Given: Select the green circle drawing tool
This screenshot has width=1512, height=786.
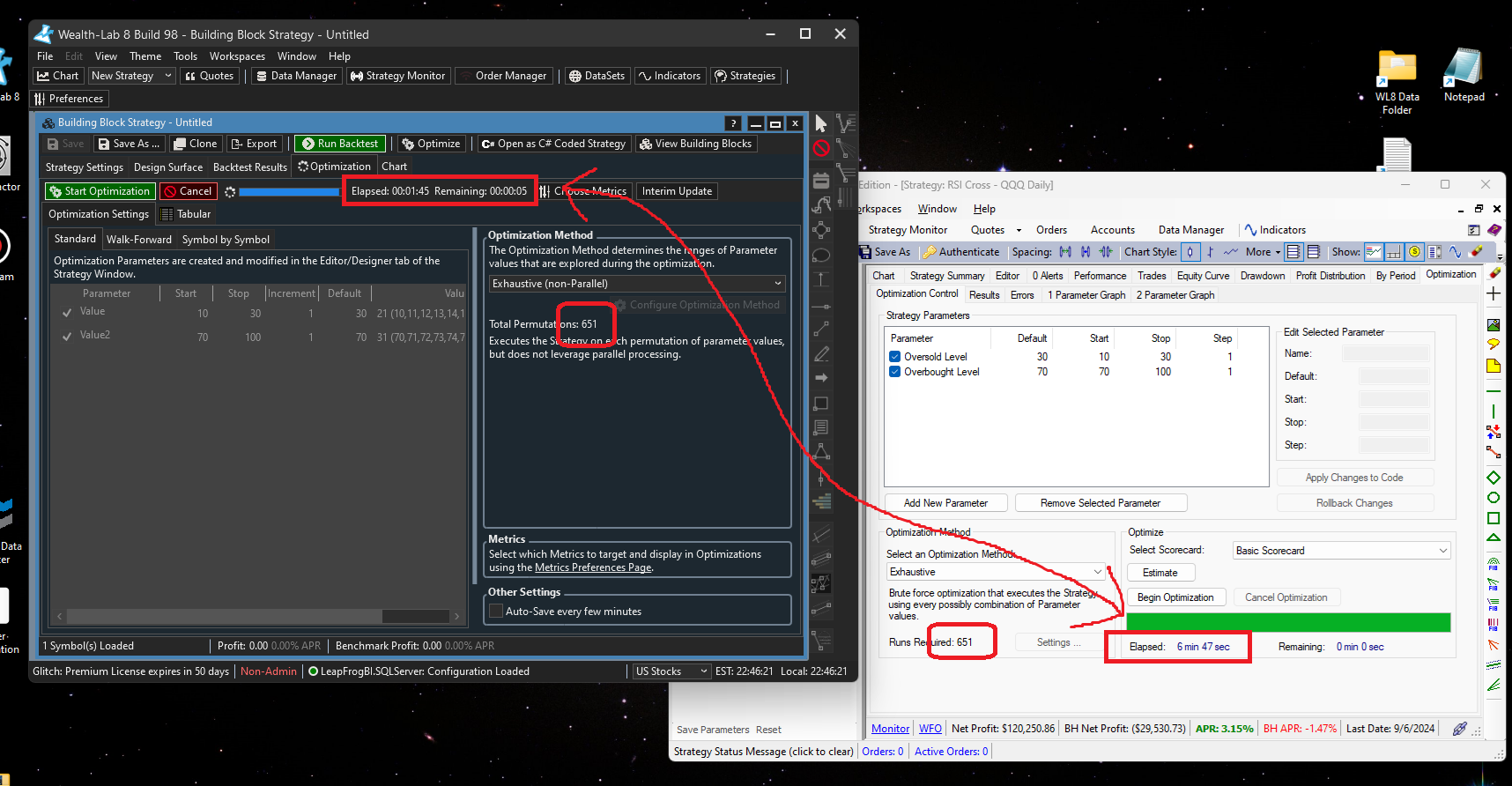Looking at the screenshot, I should 1493,498.
